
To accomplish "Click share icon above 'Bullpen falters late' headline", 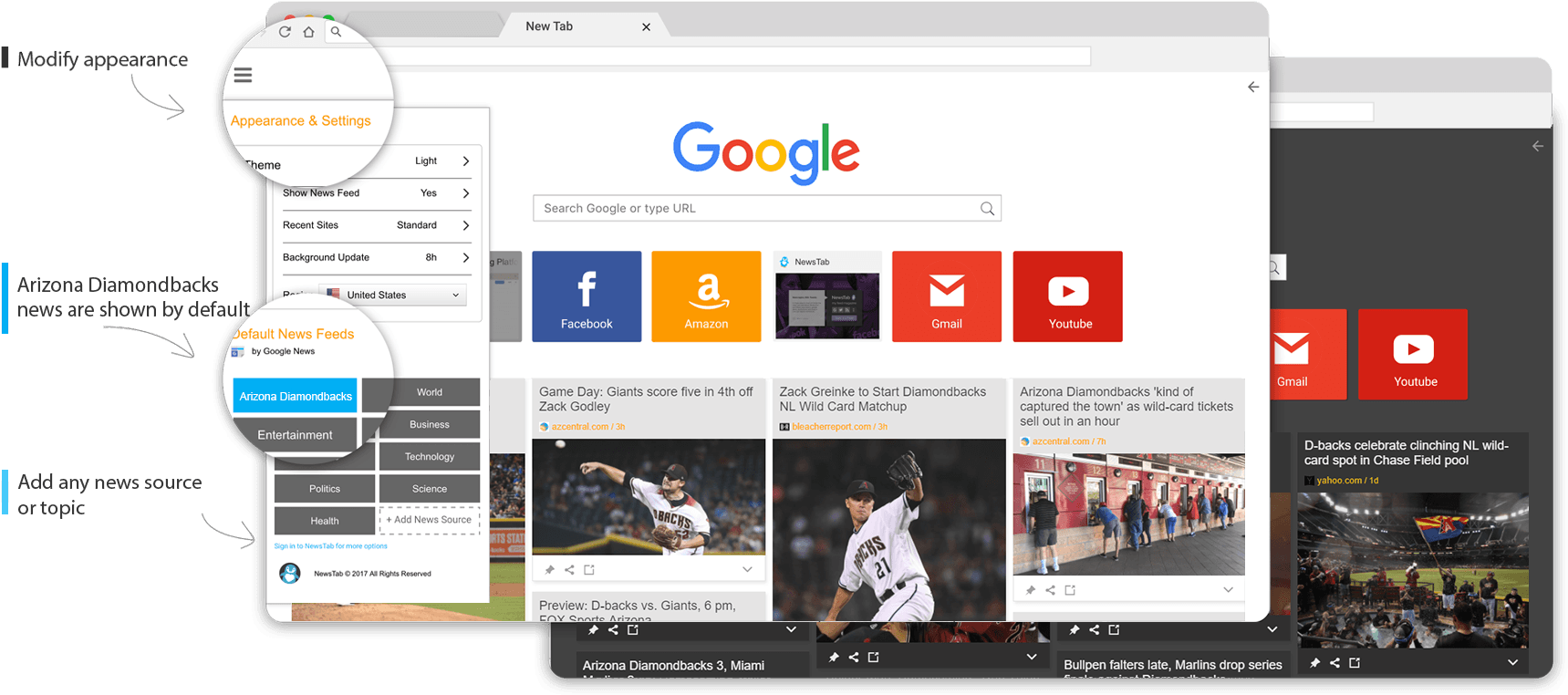I will [1094, 630].
